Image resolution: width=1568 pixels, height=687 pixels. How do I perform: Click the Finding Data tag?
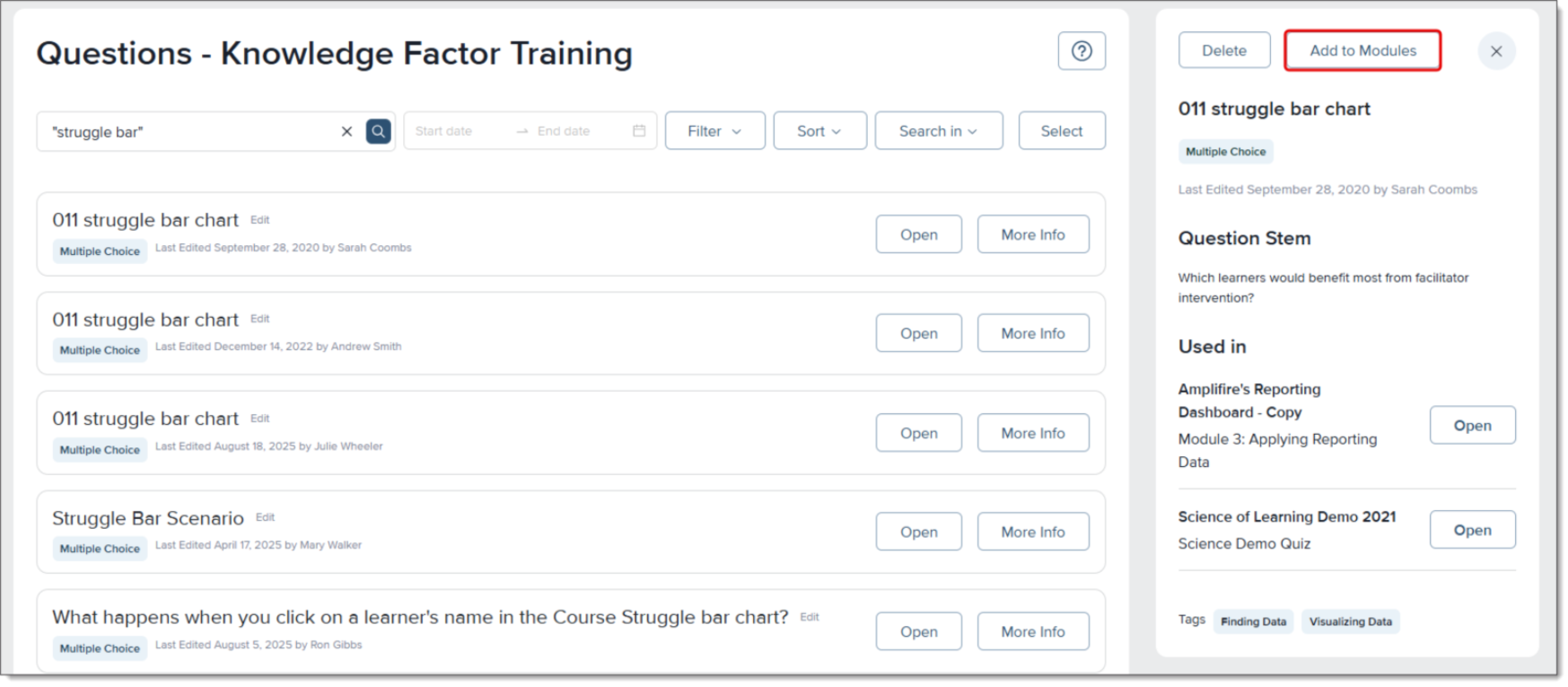1253,621
